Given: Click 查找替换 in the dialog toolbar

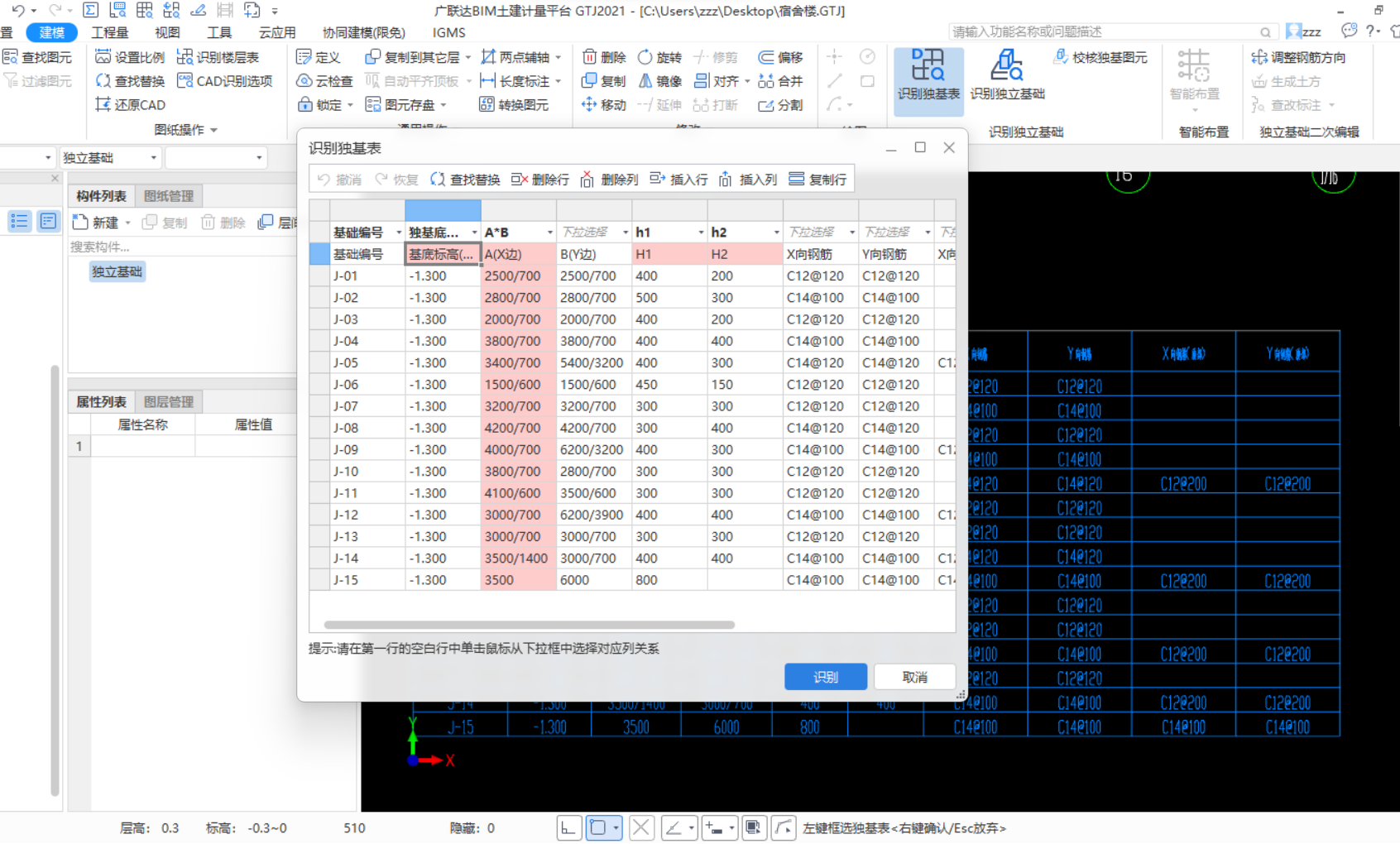Looking at the screenshot, I should [x=465, y=180].
